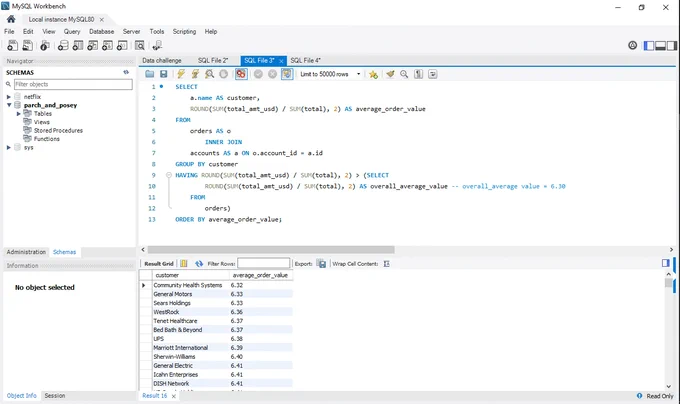Create a new view icon
680x404 pixels.
93,45
